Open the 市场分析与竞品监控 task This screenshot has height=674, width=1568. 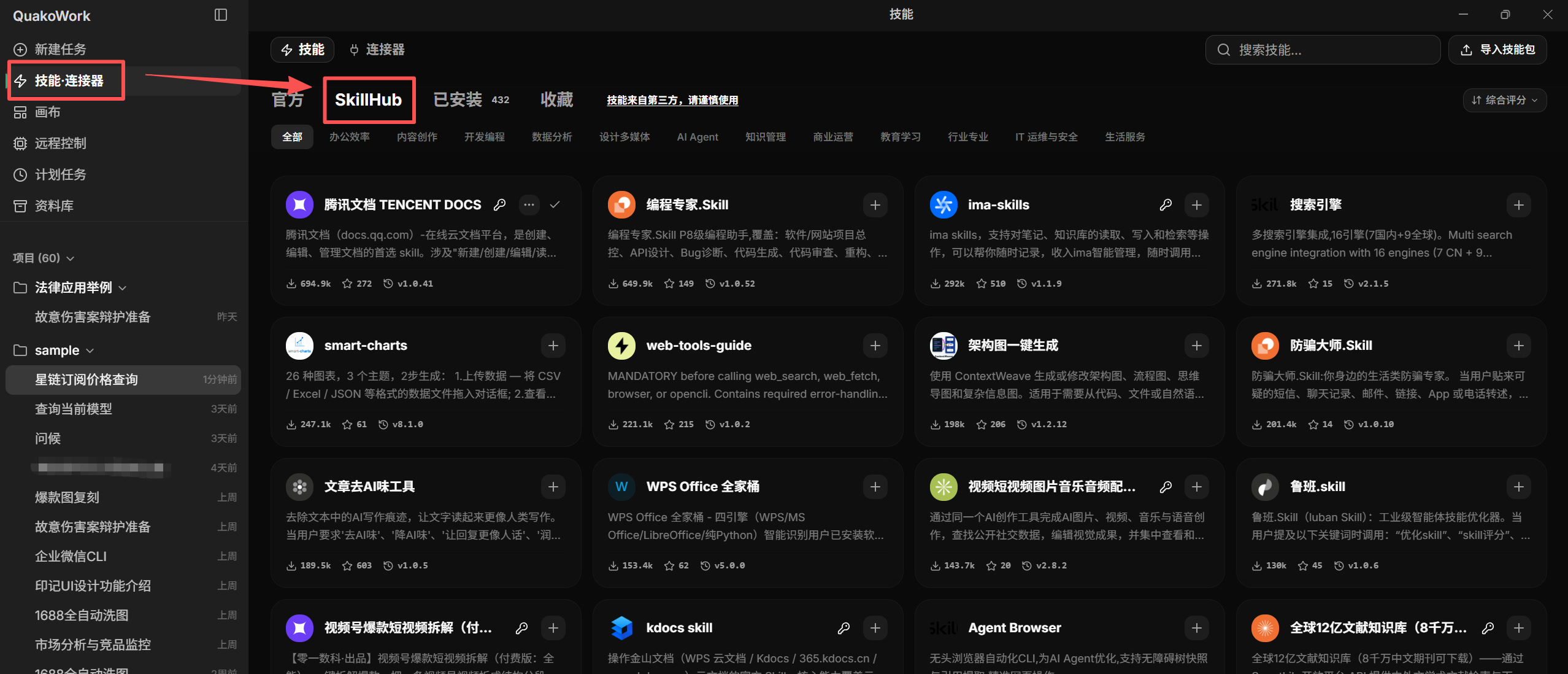pos(123,645)
